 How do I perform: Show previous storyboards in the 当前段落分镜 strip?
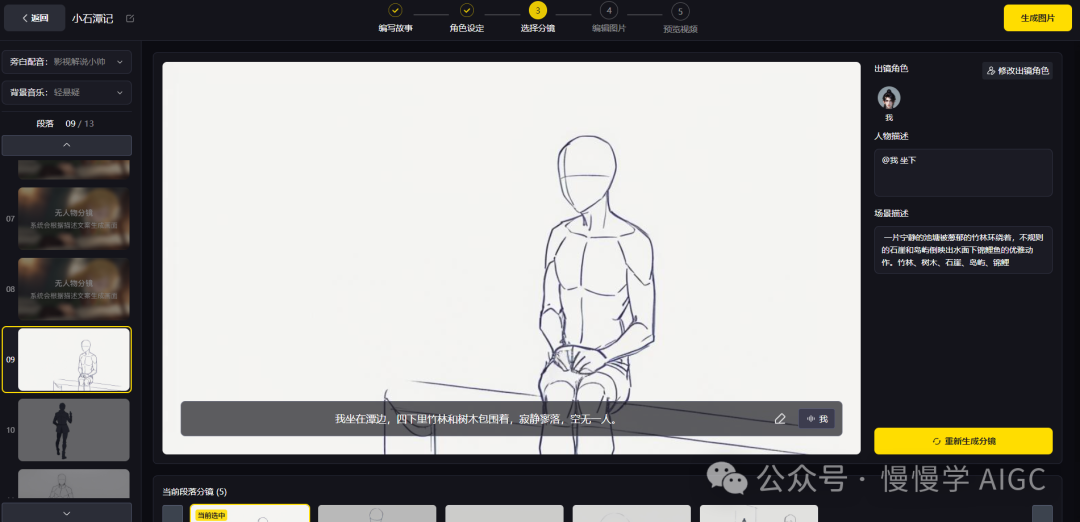click(x=172, y=514)
